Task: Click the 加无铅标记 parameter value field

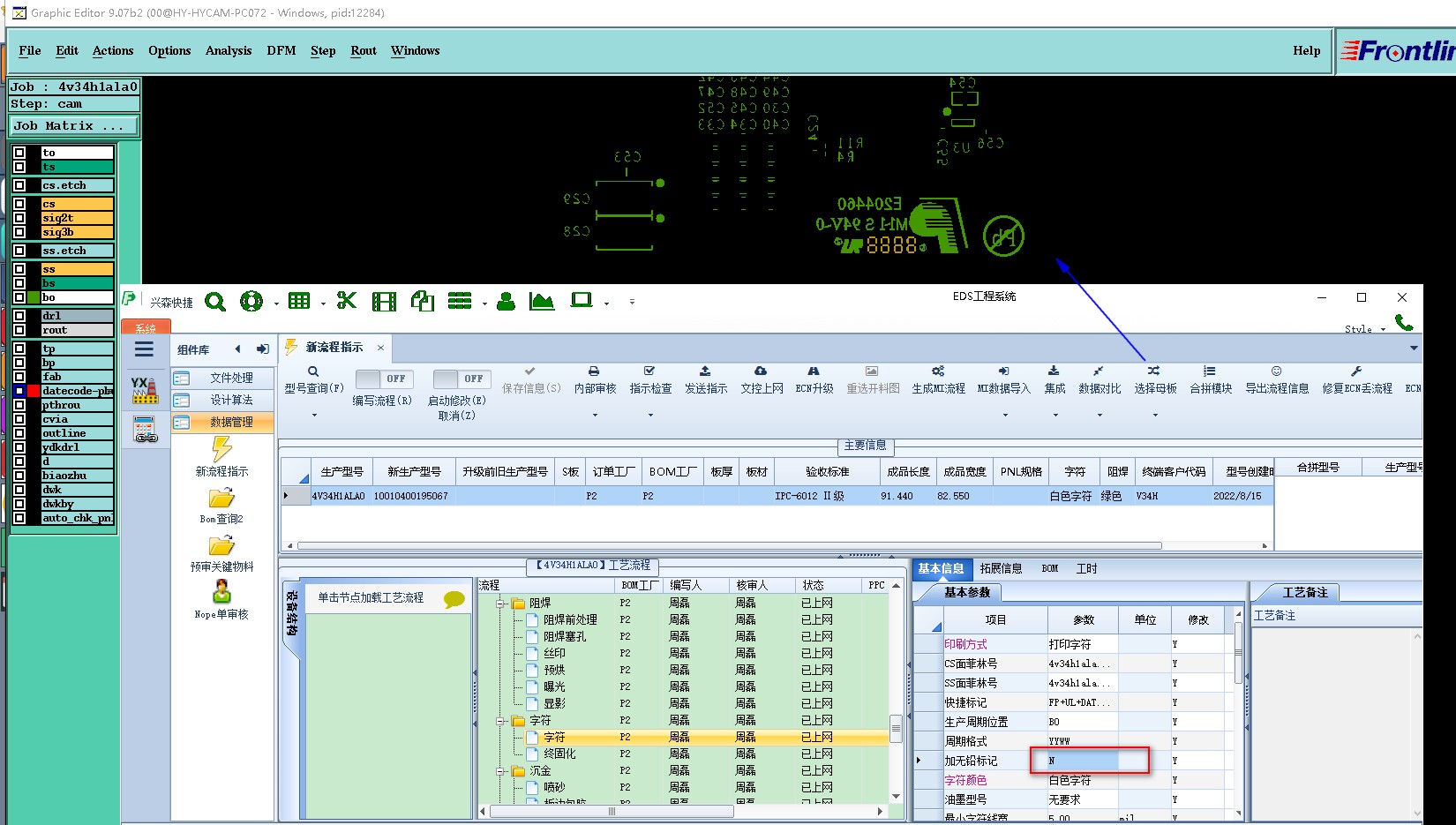Action: 1083,761
